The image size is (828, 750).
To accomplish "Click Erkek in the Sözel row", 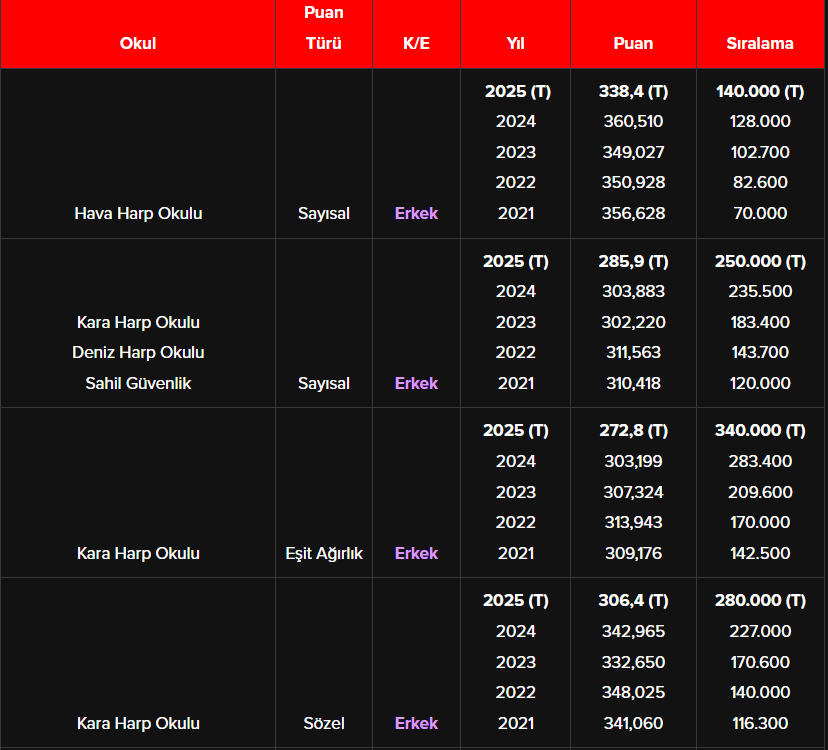I will pos(416,724).
